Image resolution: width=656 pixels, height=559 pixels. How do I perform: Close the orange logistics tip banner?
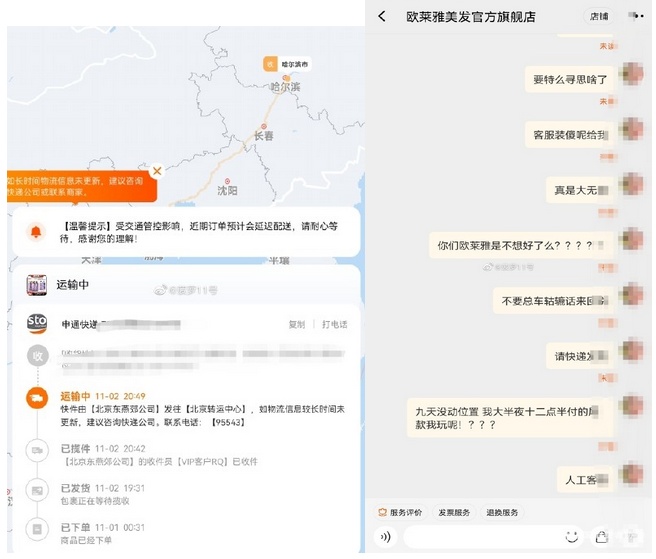pyautogui.click(x=157, y=171)
